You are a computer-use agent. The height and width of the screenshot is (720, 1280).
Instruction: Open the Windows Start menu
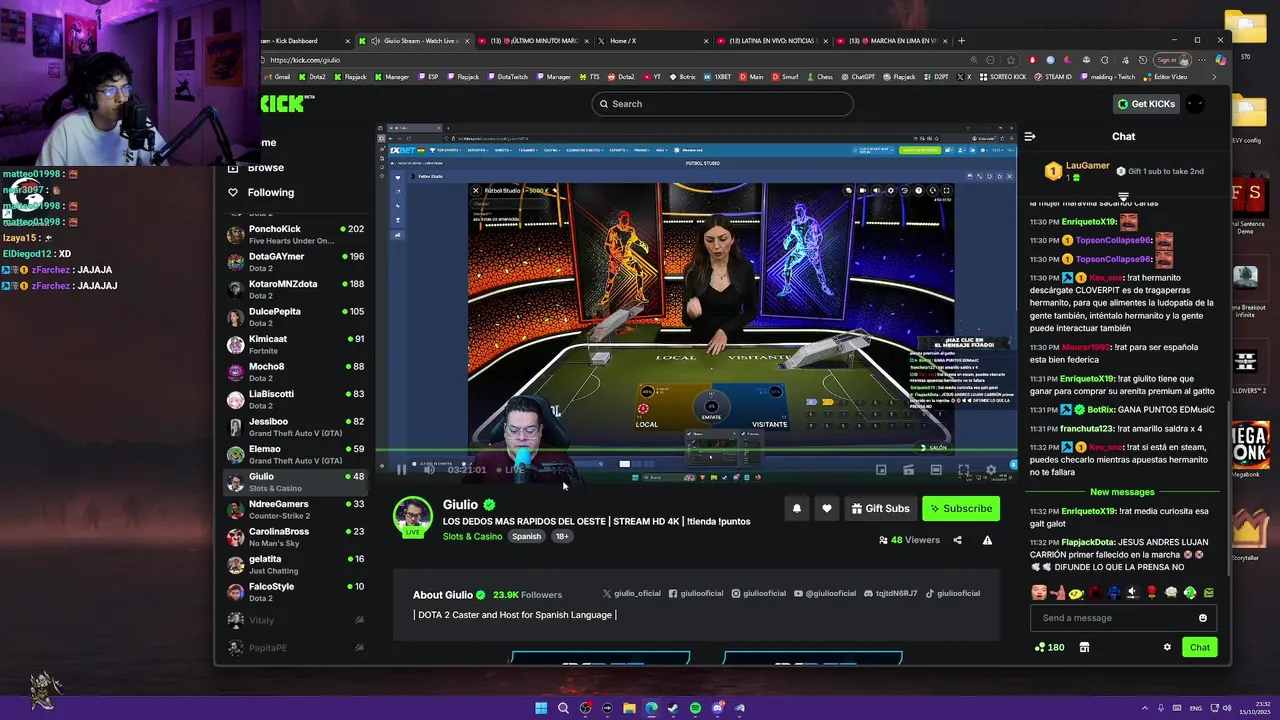pos(541,708)
